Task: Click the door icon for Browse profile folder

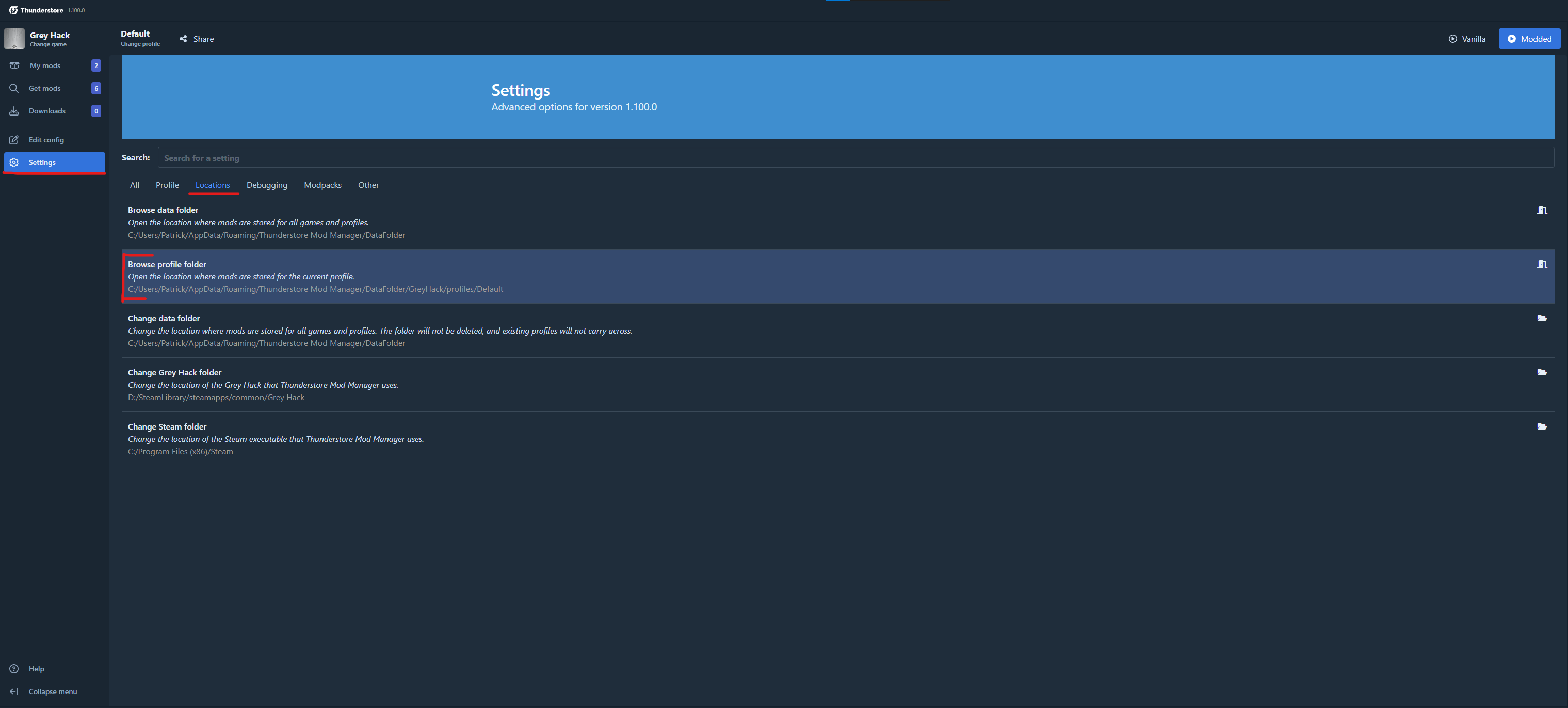Action: pos(1541,264)
